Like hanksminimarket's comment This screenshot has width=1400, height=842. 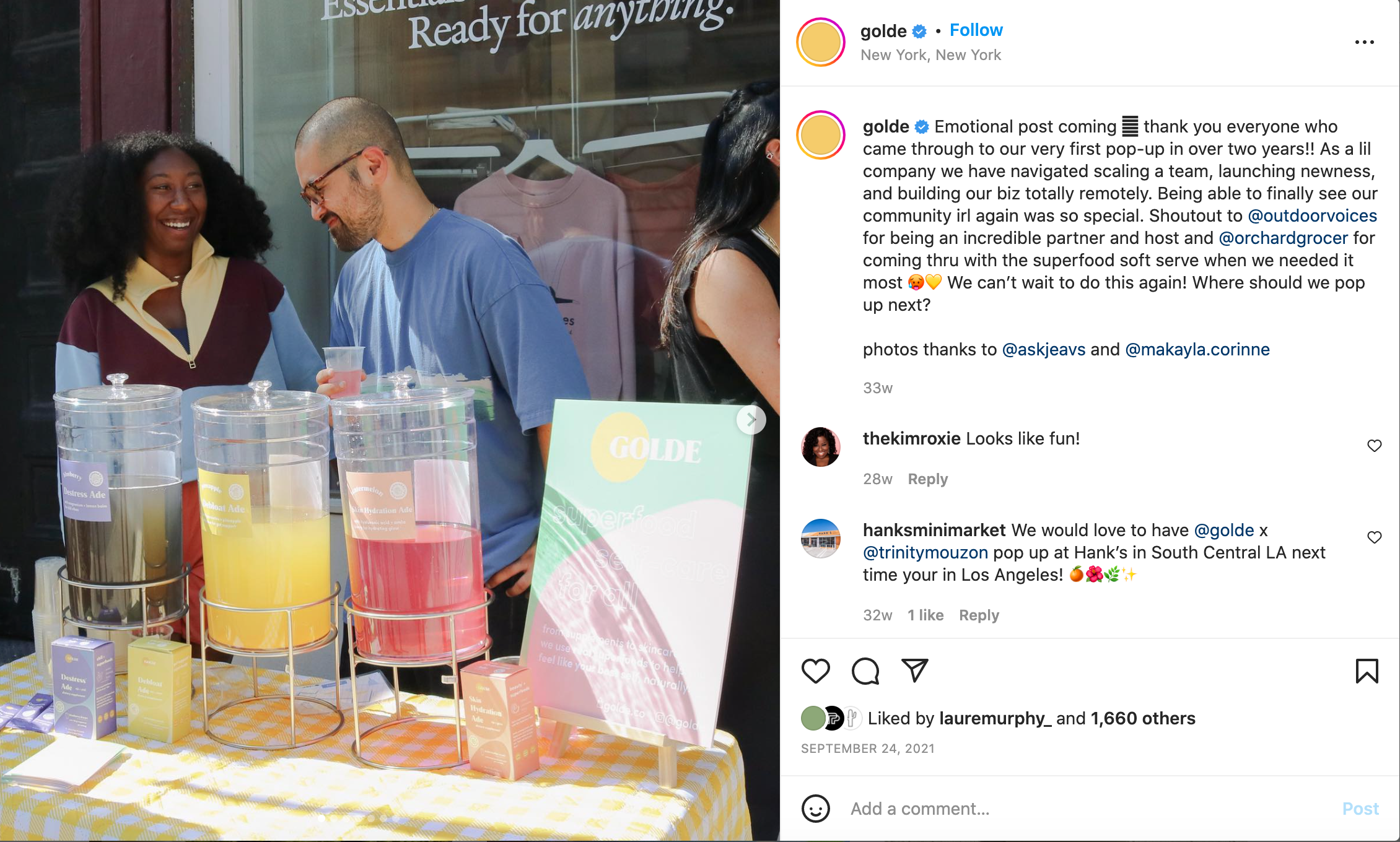pyautogui.click(x=1374, y=537)
